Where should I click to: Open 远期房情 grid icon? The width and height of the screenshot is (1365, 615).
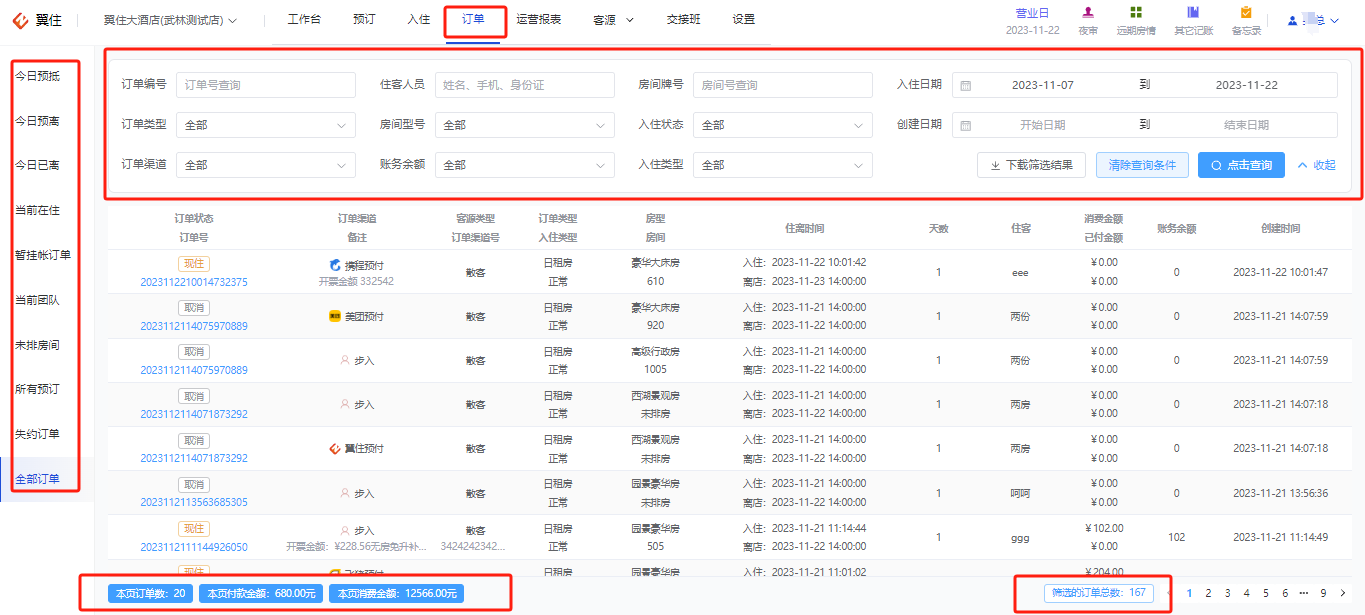click(1136, 12)
